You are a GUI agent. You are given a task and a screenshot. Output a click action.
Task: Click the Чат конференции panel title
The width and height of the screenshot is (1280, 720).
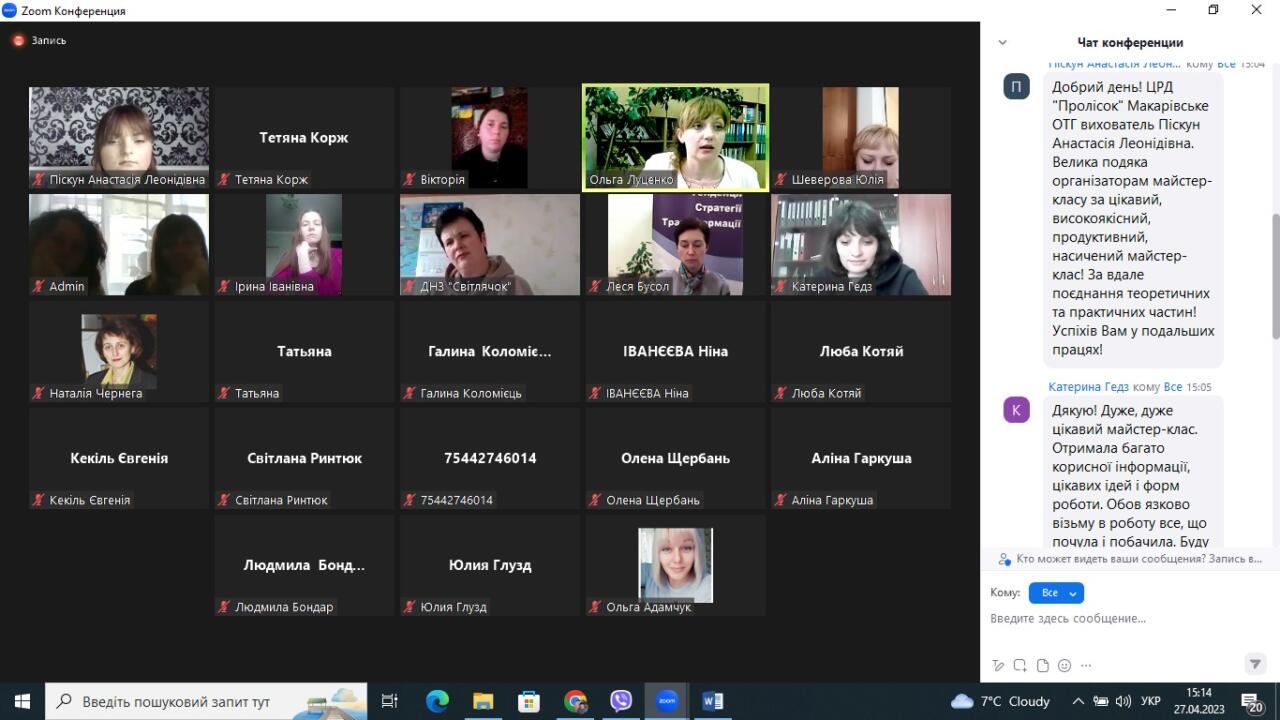tap(1130, 43)
